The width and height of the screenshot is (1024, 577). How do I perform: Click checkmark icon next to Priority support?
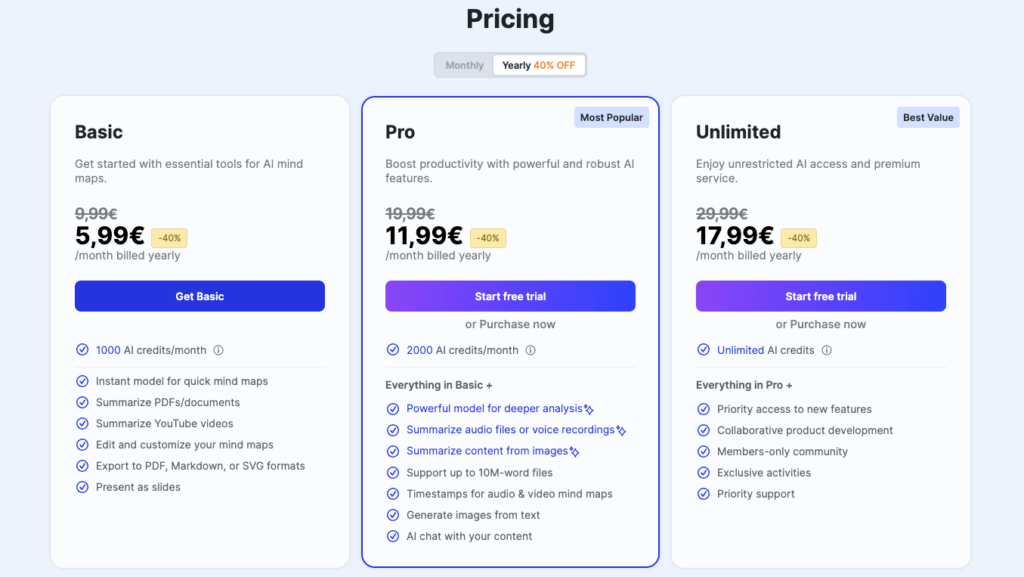click(x=703, y=494)
